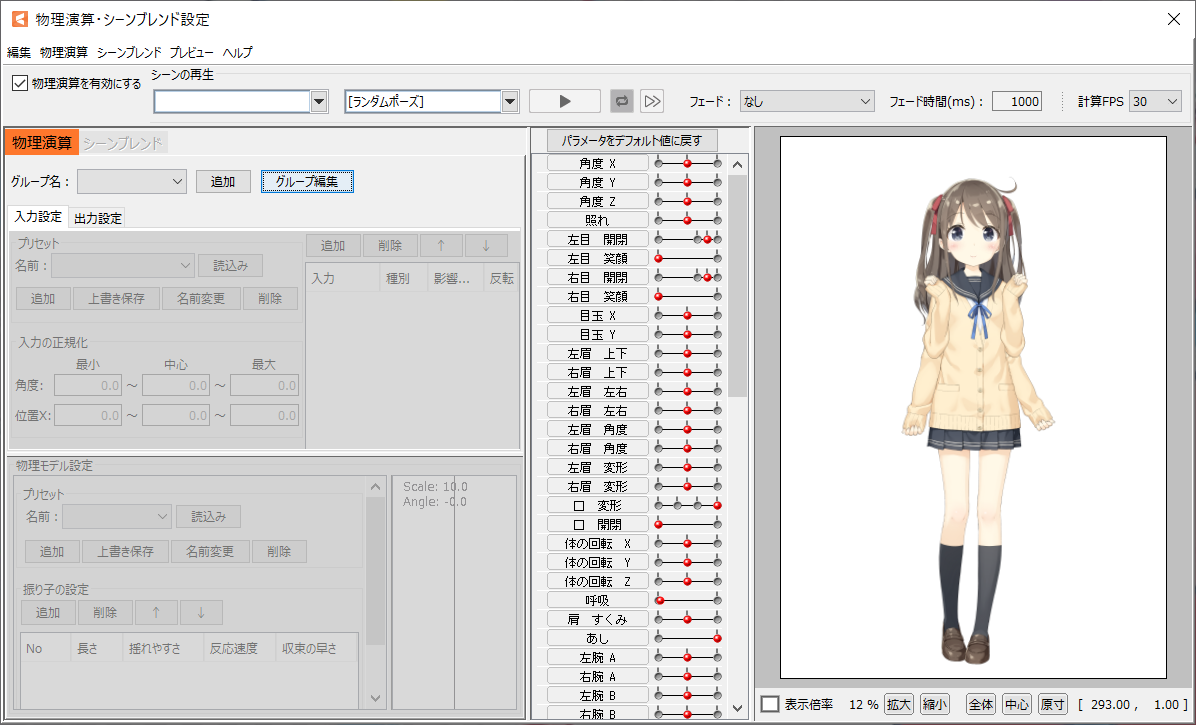Click the 角度 X parameter slider
The image size is (1196, 725).
coord(688,163)
